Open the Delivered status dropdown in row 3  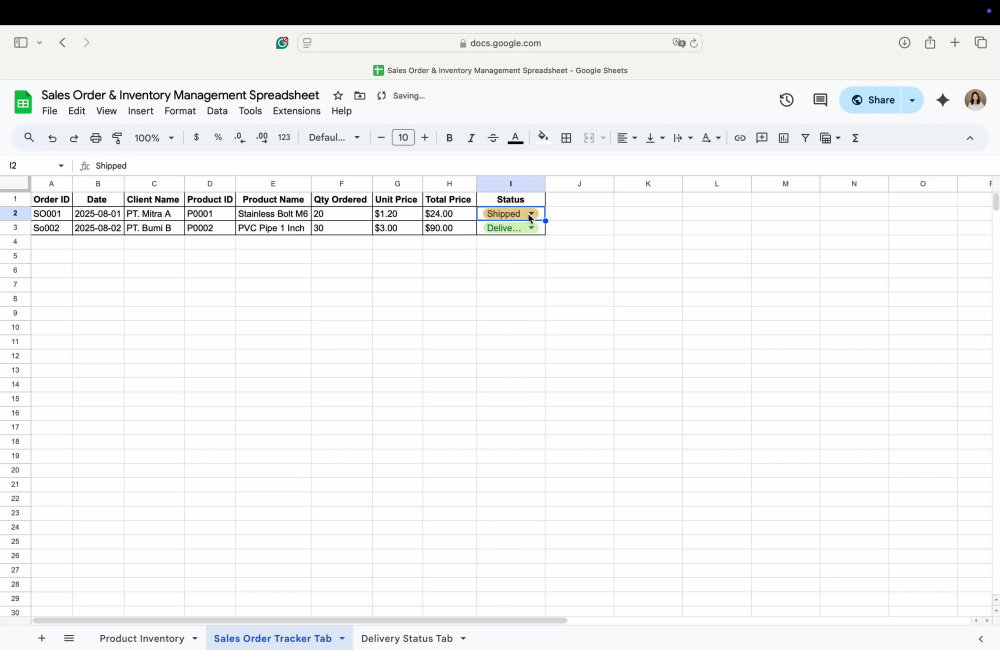coord(511,228)
